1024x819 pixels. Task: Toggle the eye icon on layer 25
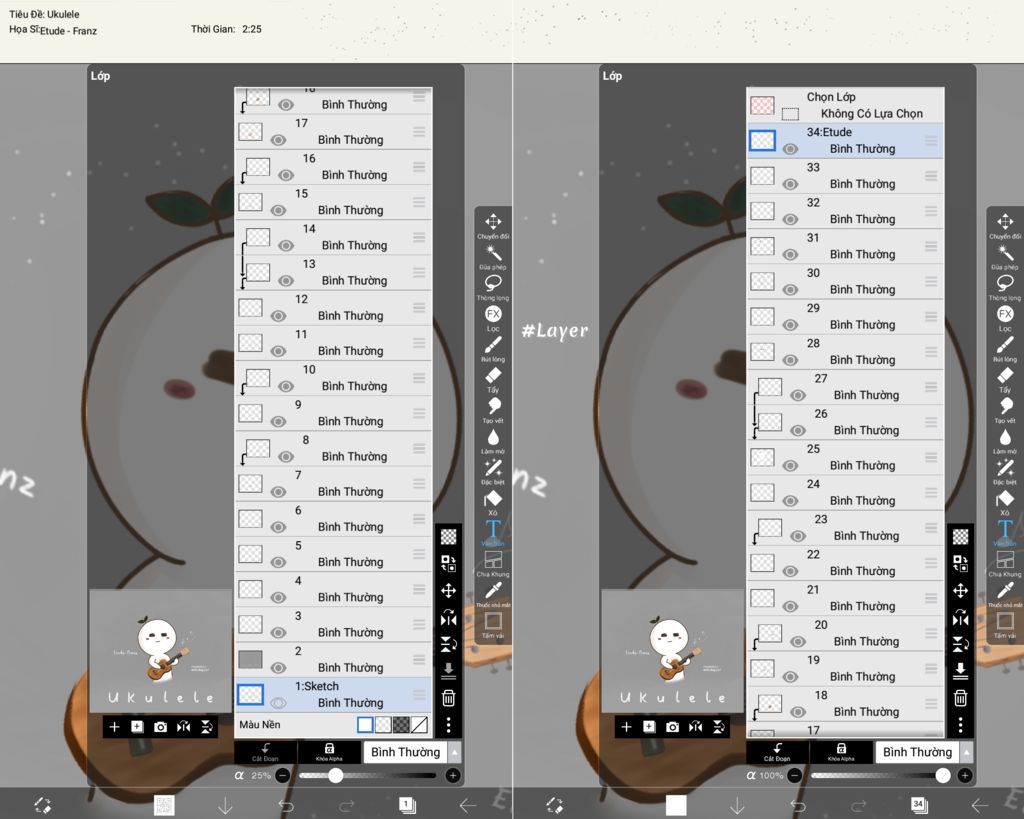pos(790,466)
